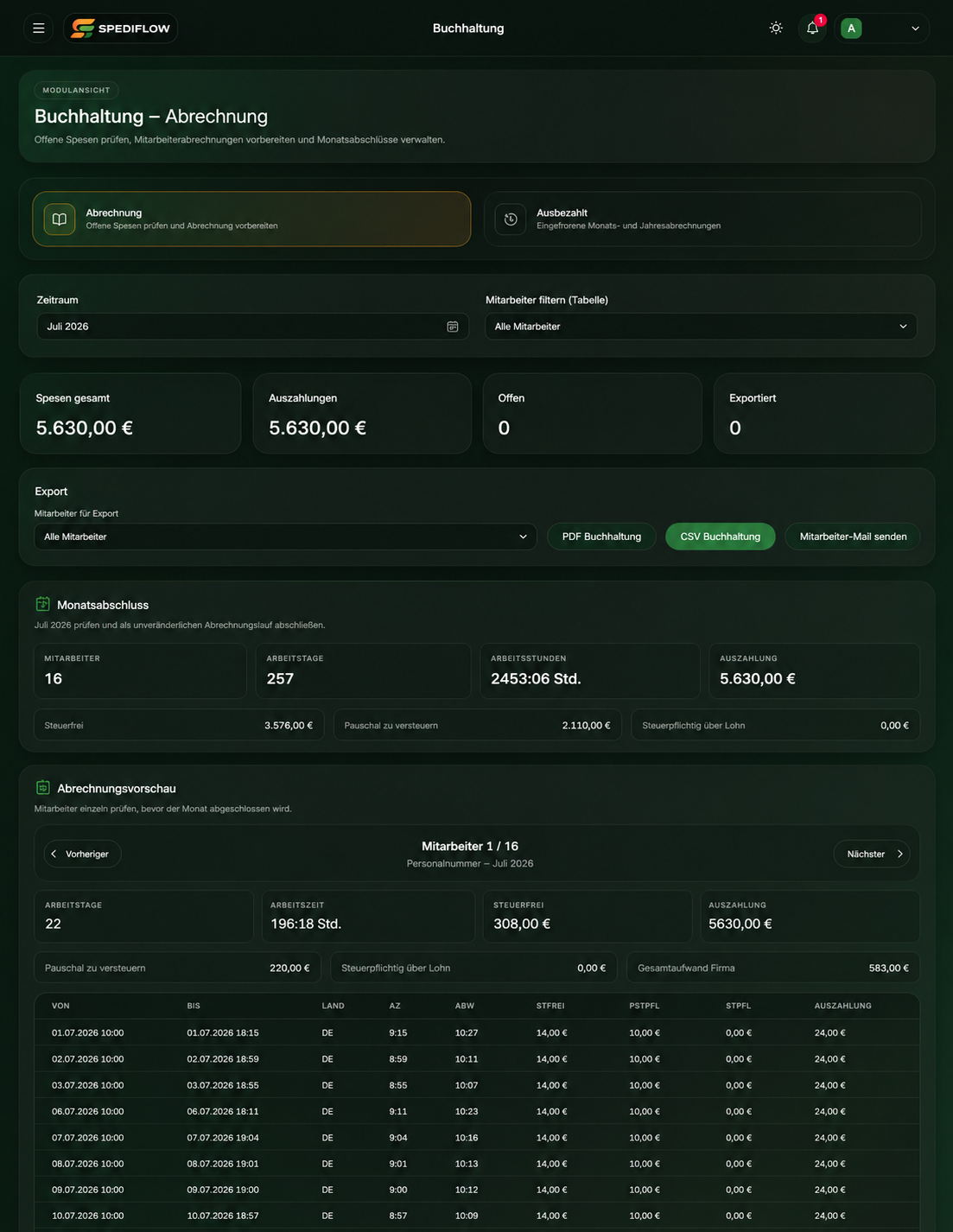Switch to the Abrechnung tab

[x=251, y=219]
